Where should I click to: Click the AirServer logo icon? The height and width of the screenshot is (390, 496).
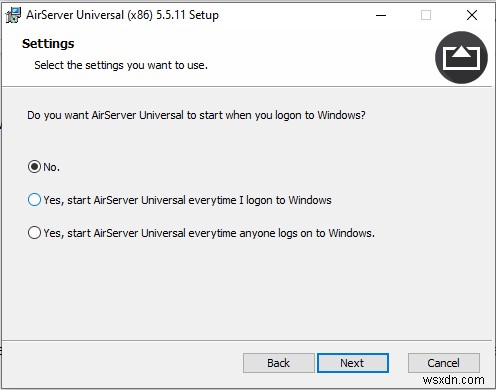tap(461, 57)
